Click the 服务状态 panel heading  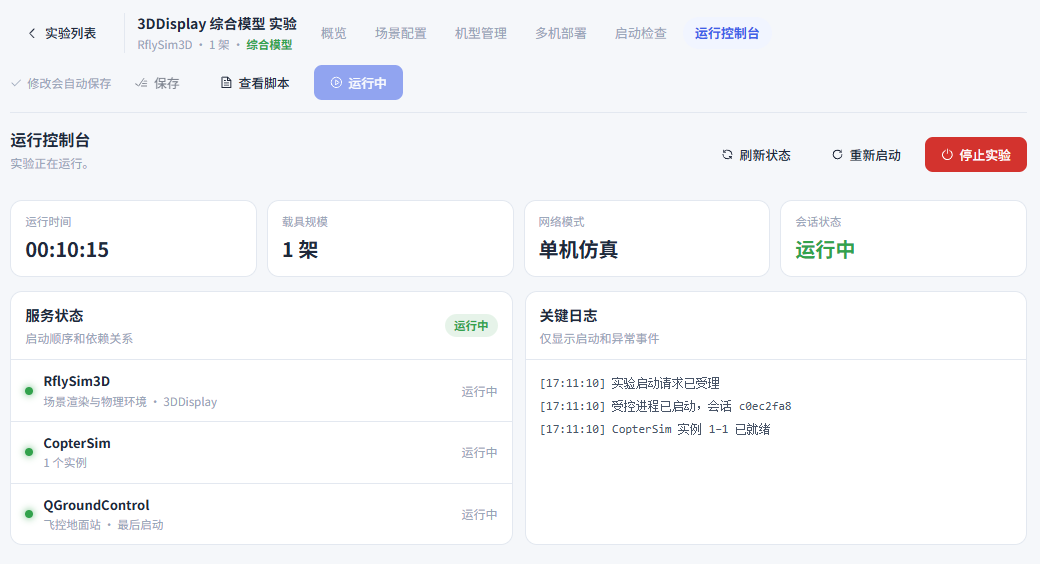(54, 316)
